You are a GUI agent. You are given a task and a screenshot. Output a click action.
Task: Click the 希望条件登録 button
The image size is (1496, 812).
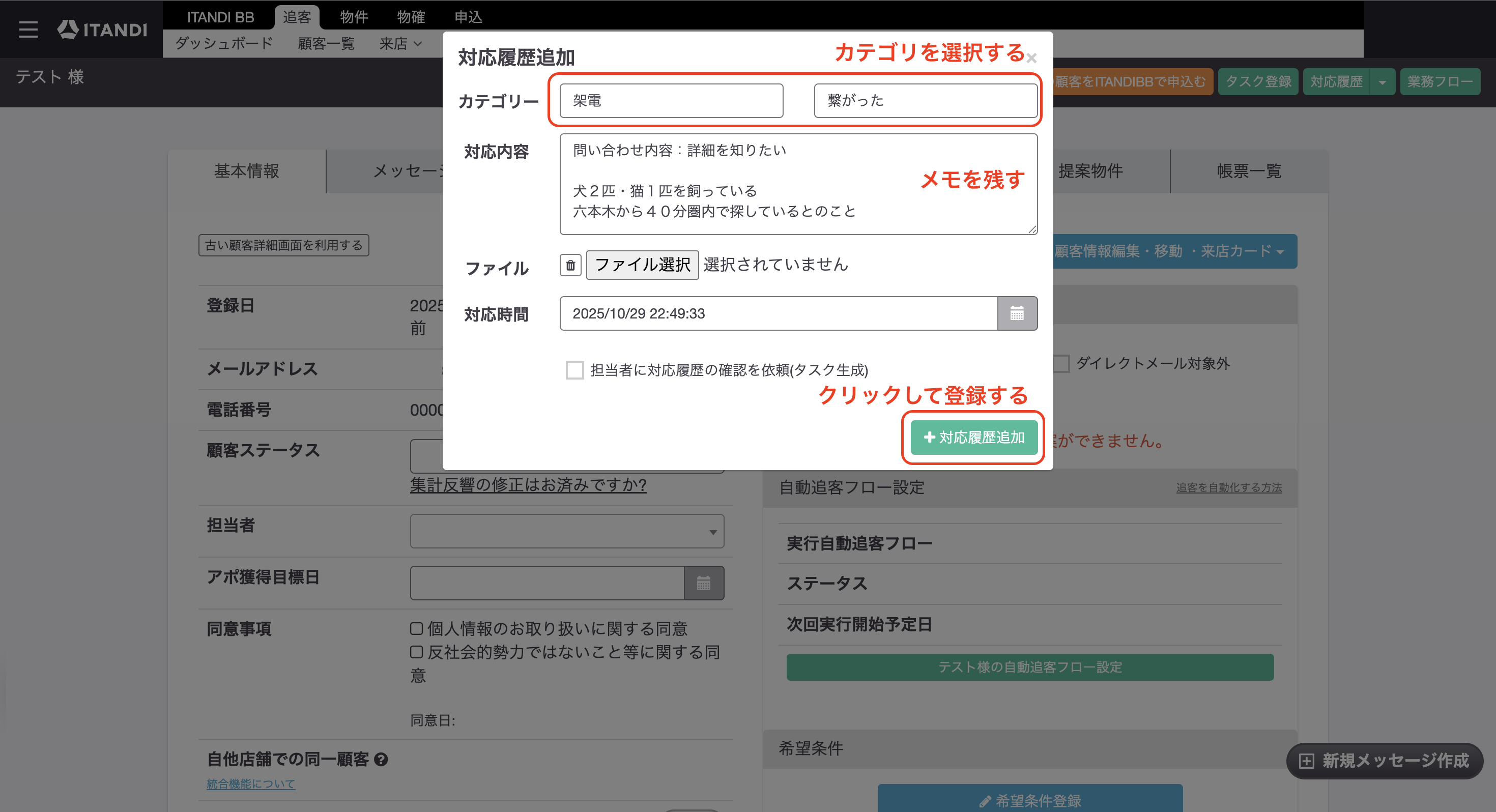[x=1030, y=799]
